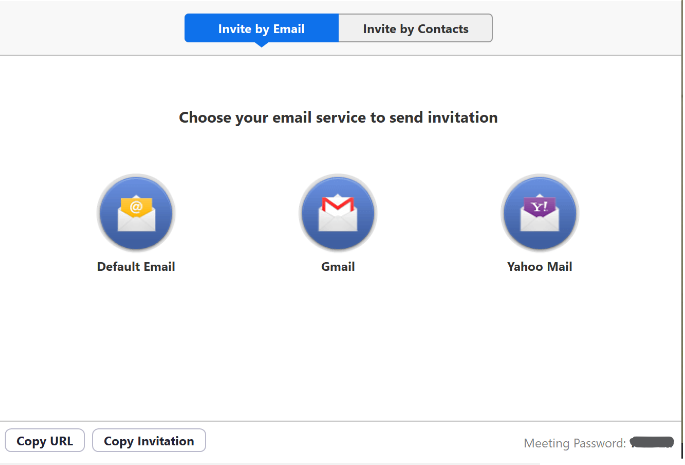Click the Copy Invitation button
The height and width of the screenshot is (465, 685).
tap(149, 441)
